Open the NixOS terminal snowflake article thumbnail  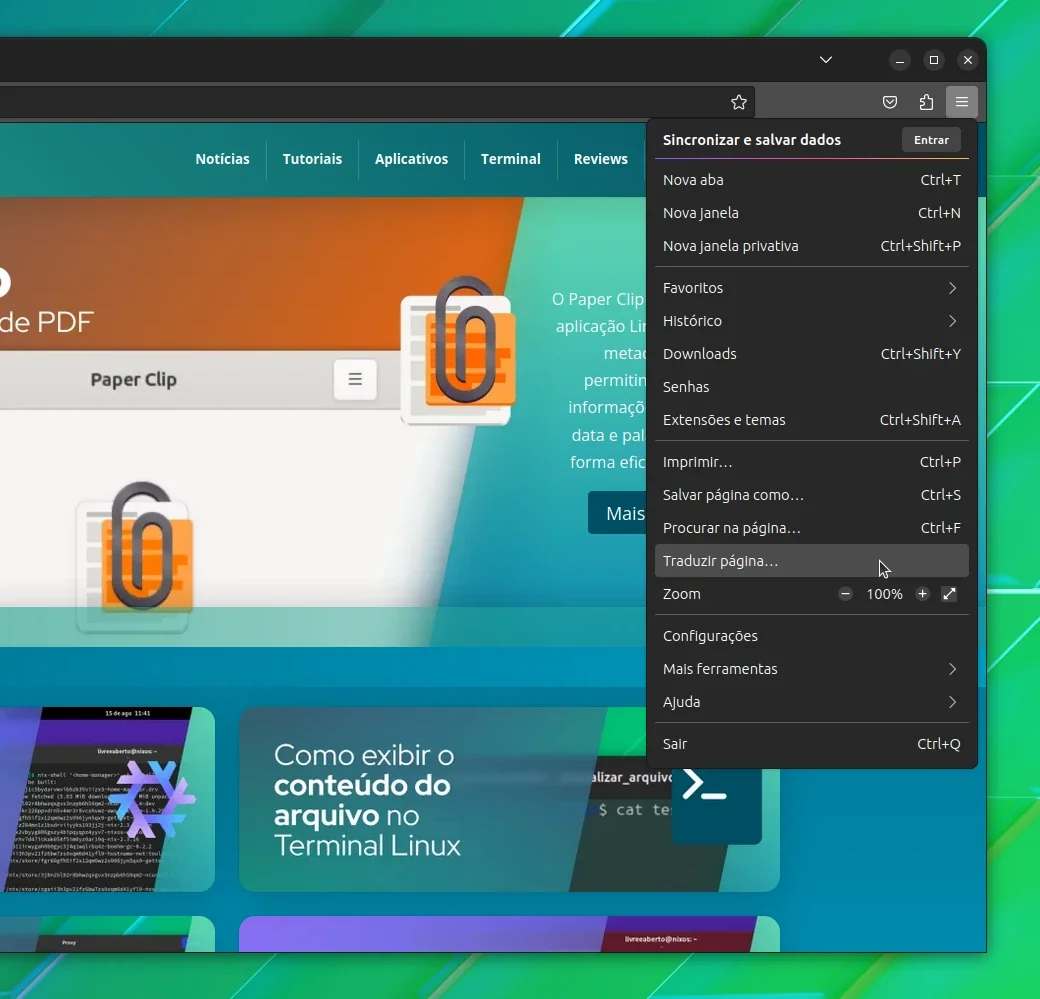click(106, 799)
